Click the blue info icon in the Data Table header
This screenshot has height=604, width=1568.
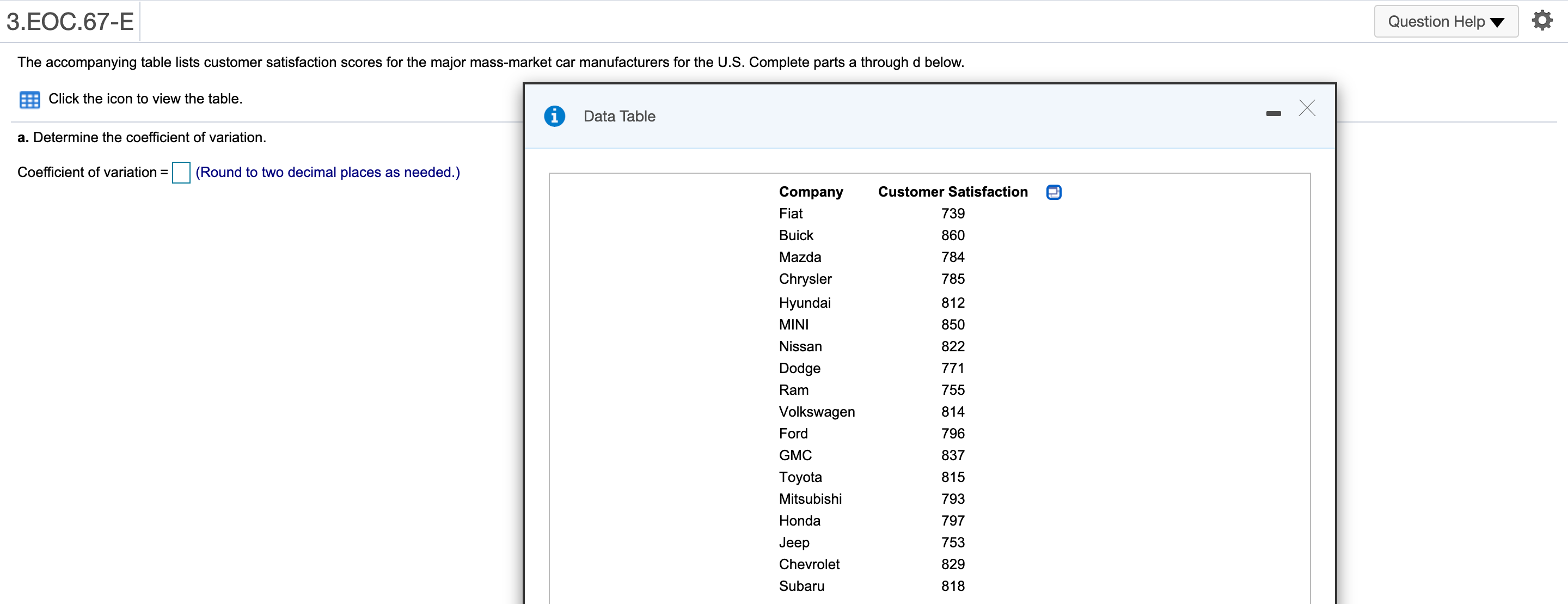pos(554,115)
